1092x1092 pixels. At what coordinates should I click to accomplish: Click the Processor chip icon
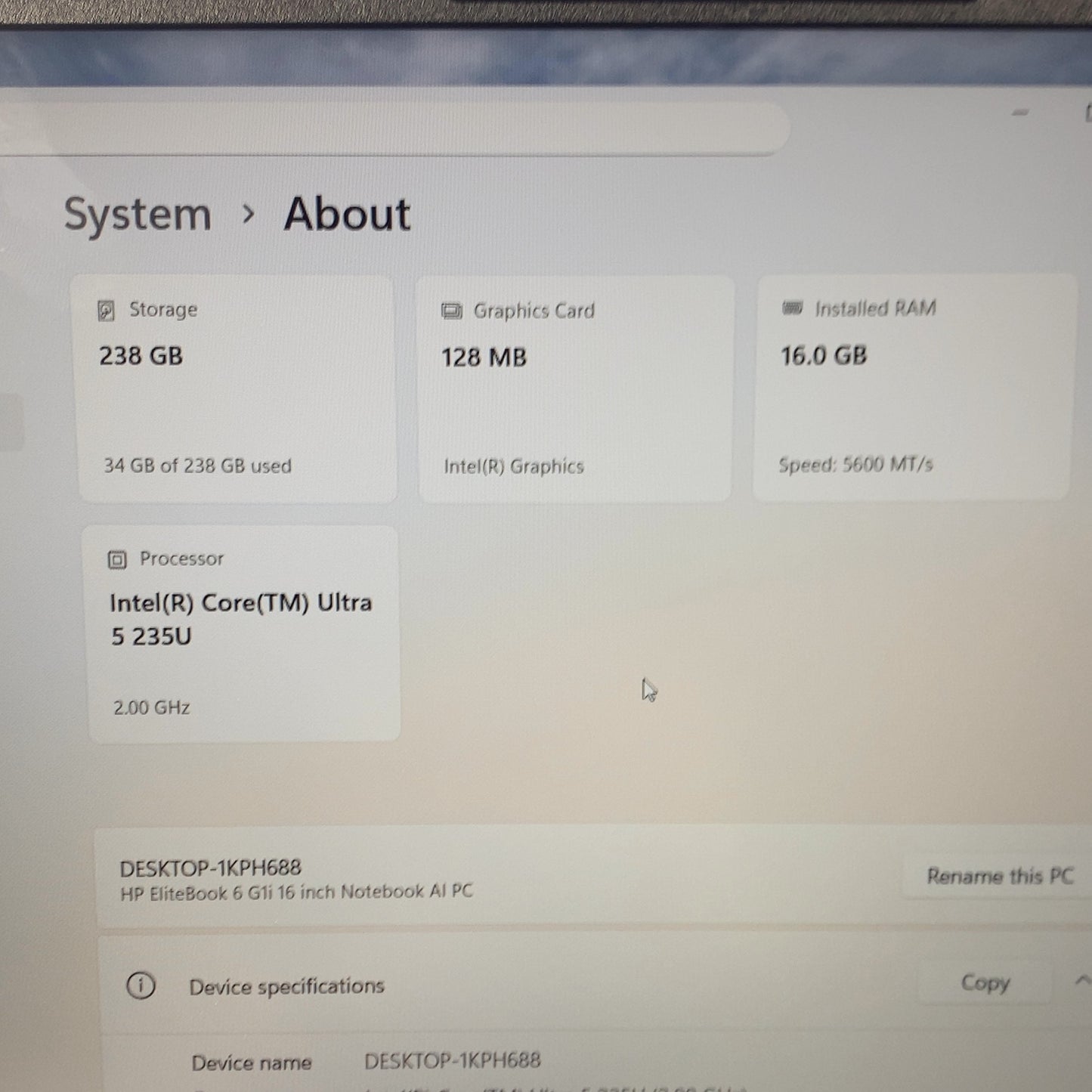pyautogui.click(x=117, y=559)
